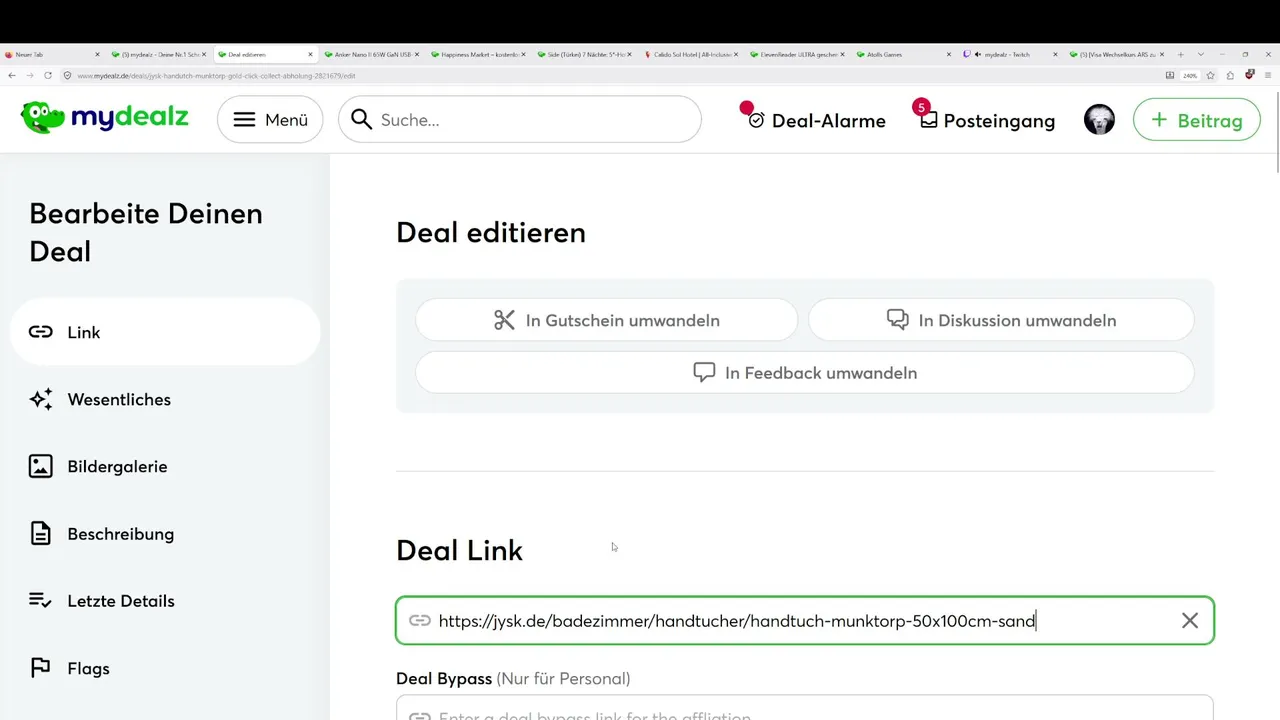Click In Feedback umwandeln button
This screenshot has height=720, width=1280.
coord(805,372)
